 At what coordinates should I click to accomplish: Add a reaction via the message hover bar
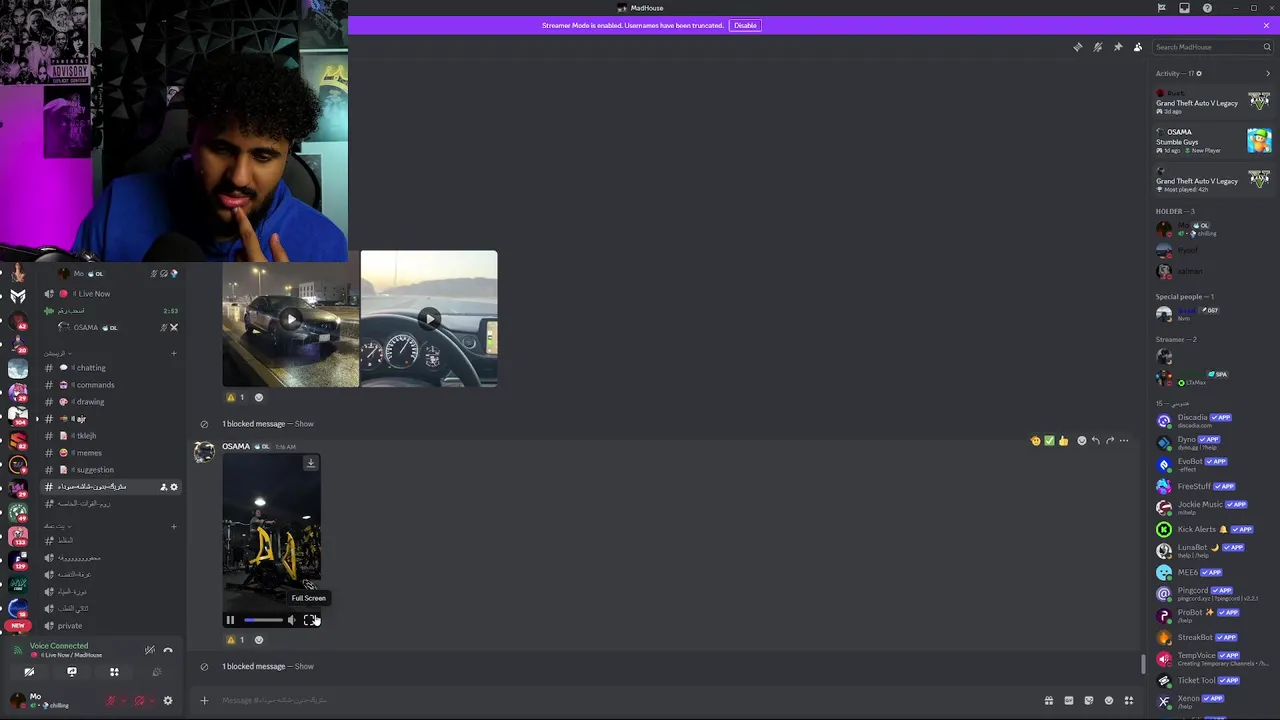1081,440
